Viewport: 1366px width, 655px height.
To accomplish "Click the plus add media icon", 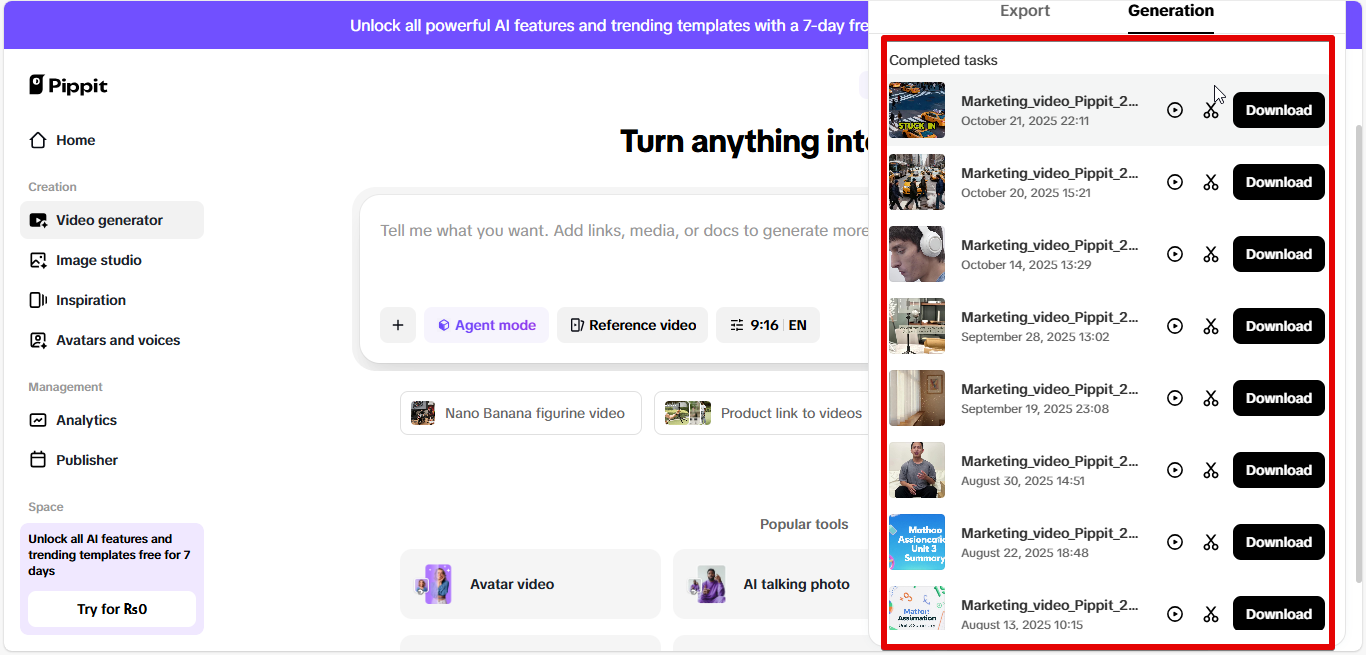I will 397,325.
